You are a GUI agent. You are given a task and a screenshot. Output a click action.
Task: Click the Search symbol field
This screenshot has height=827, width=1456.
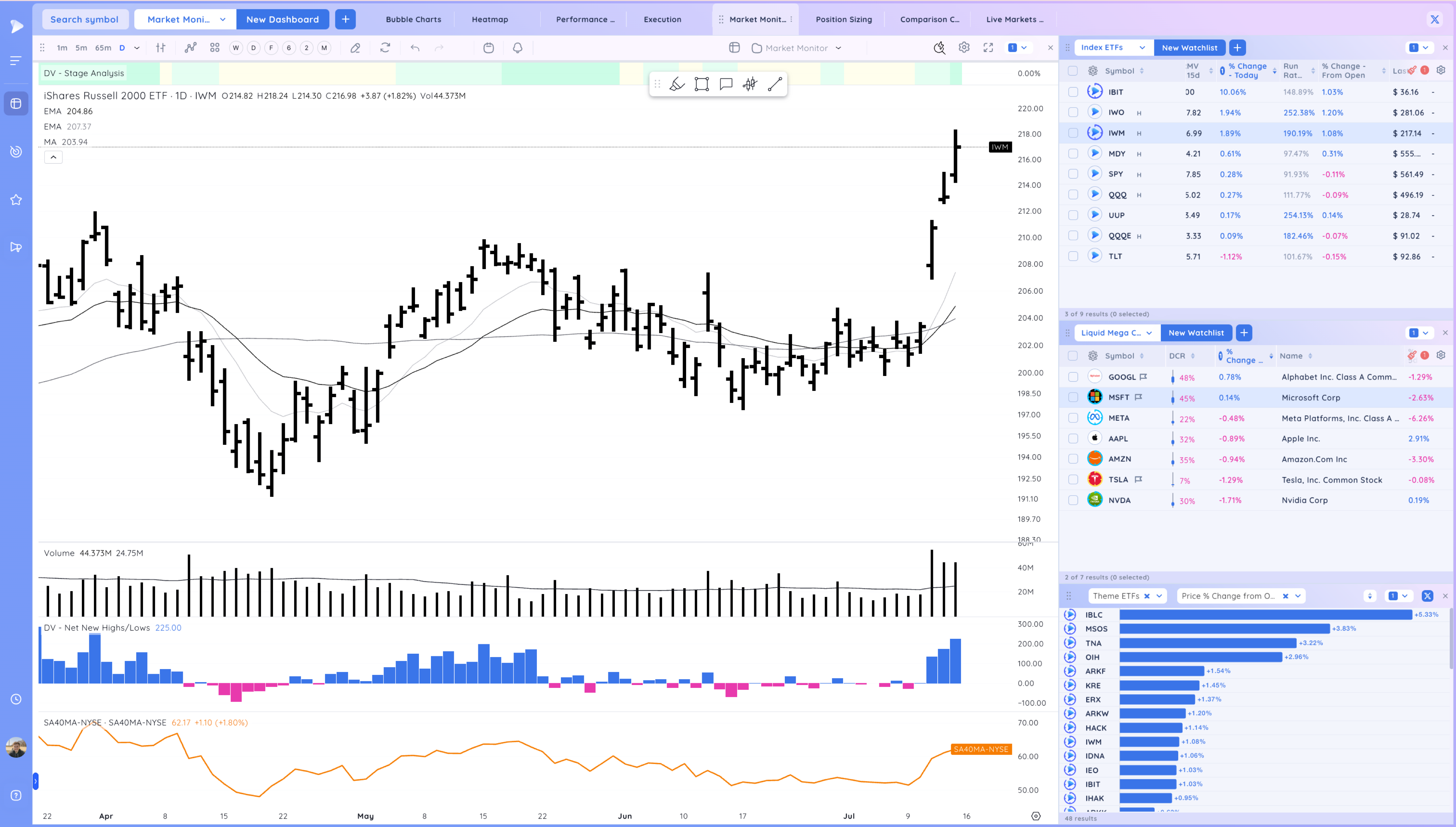(84, 19)
